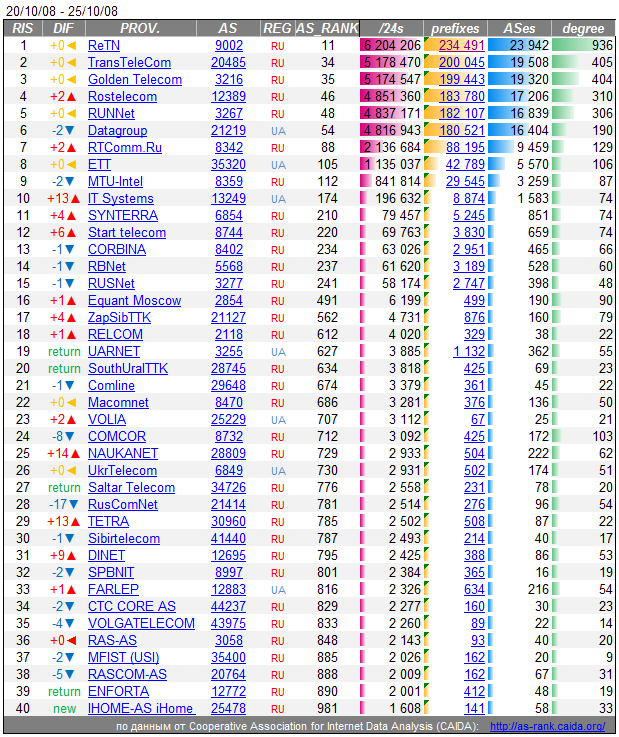Open the SPBNIT provider link
619x737 pixels.
111,572
